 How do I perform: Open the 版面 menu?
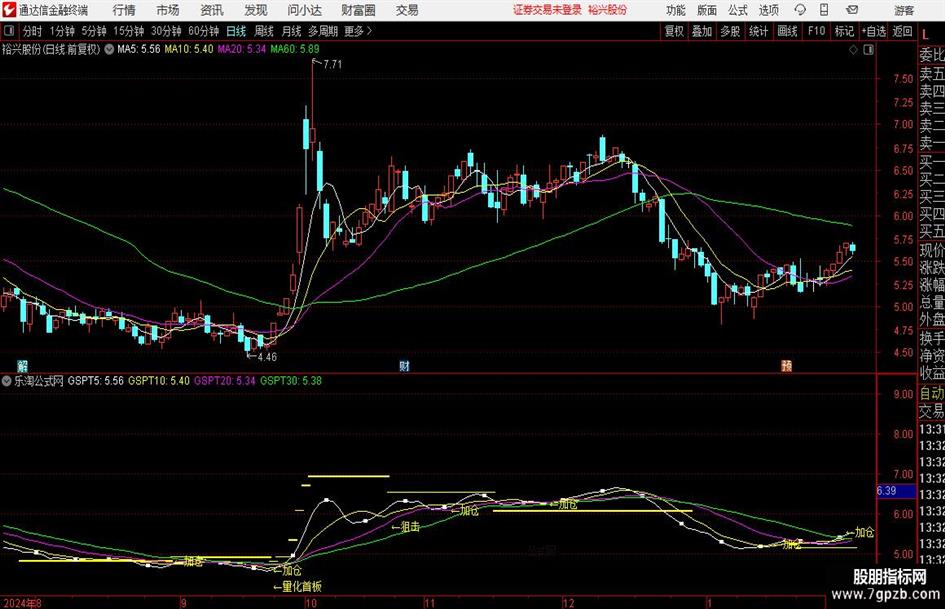(706, 10)
